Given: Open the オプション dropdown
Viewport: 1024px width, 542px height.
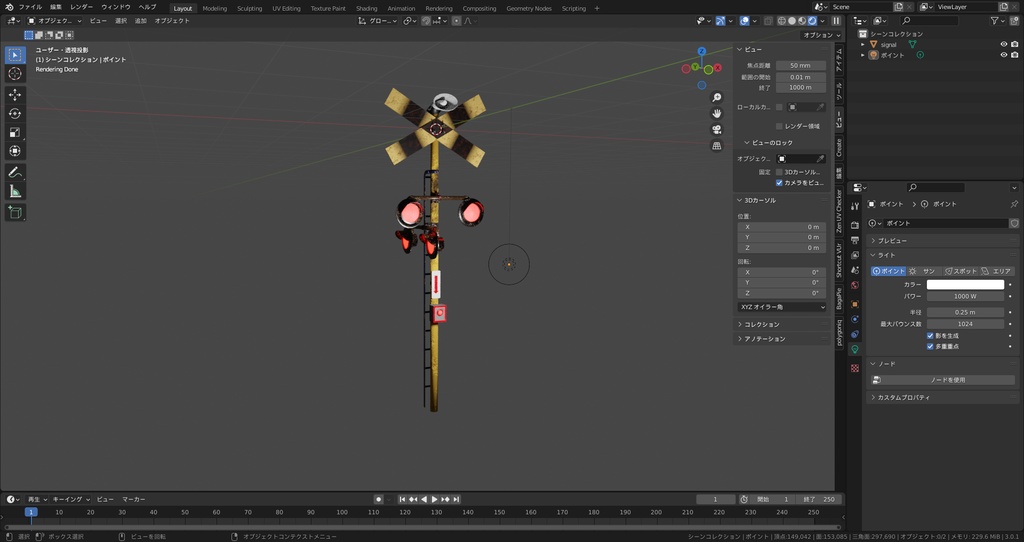Looking at the screenshot, I should coord(822,35).
